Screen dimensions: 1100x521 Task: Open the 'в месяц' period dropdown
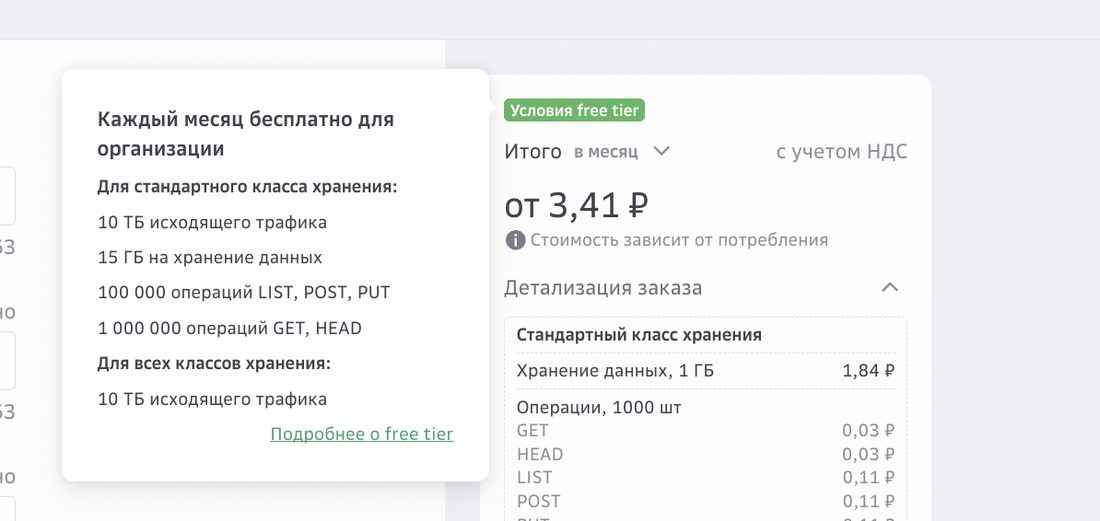622,151
